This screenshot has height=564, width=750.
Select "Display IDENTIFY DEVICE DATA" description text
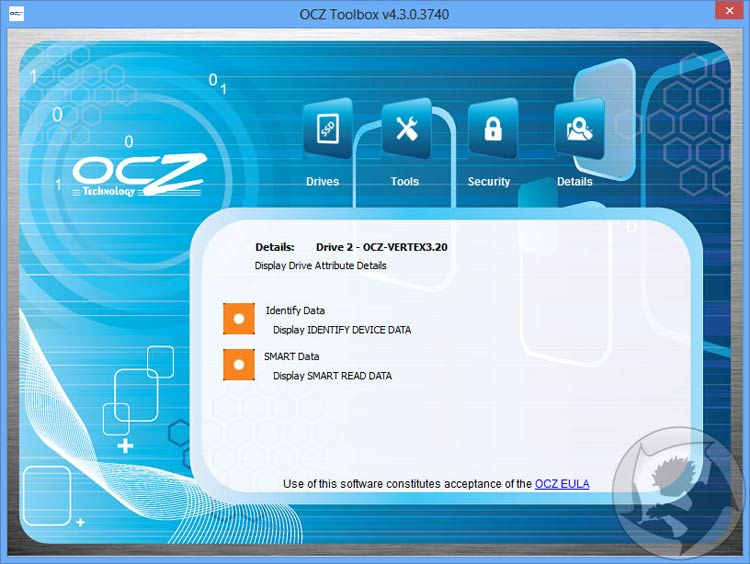point(342,330)
